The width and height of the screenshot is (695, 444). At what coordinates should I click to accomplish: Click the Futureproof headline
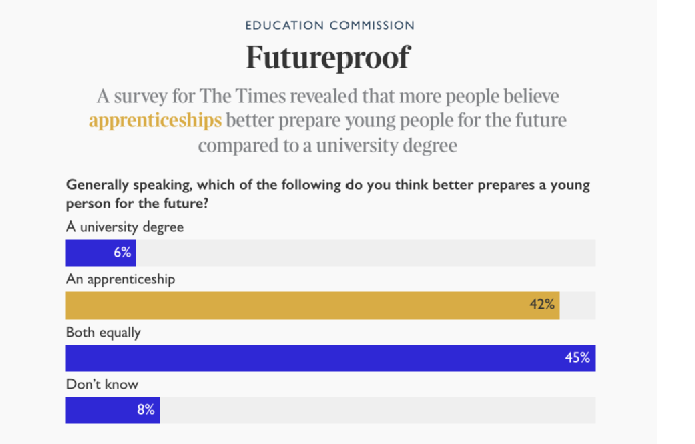click(x=328, y=57)
